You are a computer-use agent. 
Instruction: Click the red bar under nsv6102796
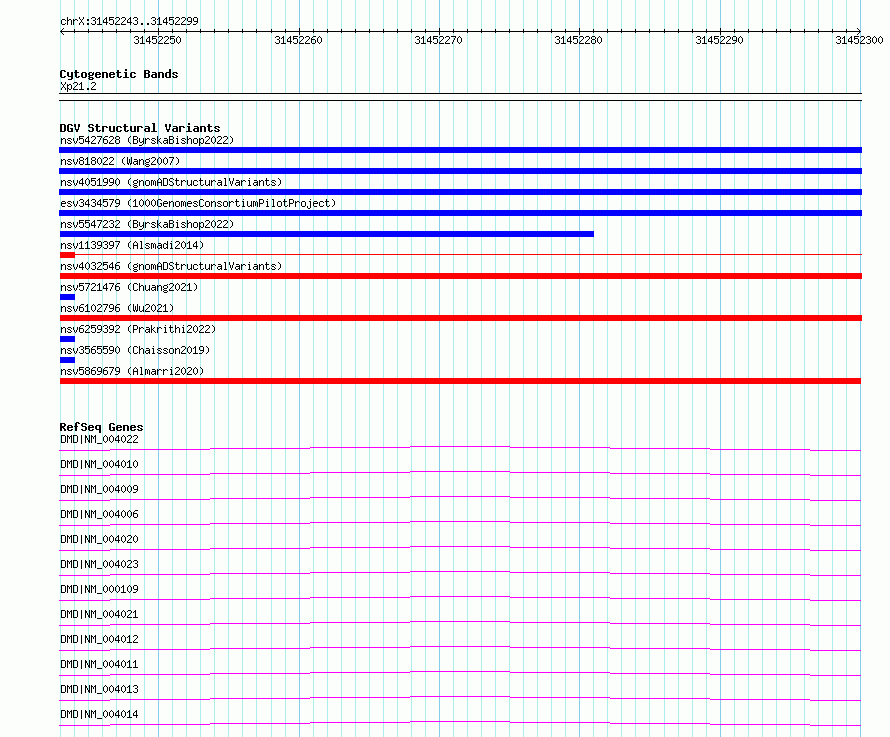tap(460, 318)
